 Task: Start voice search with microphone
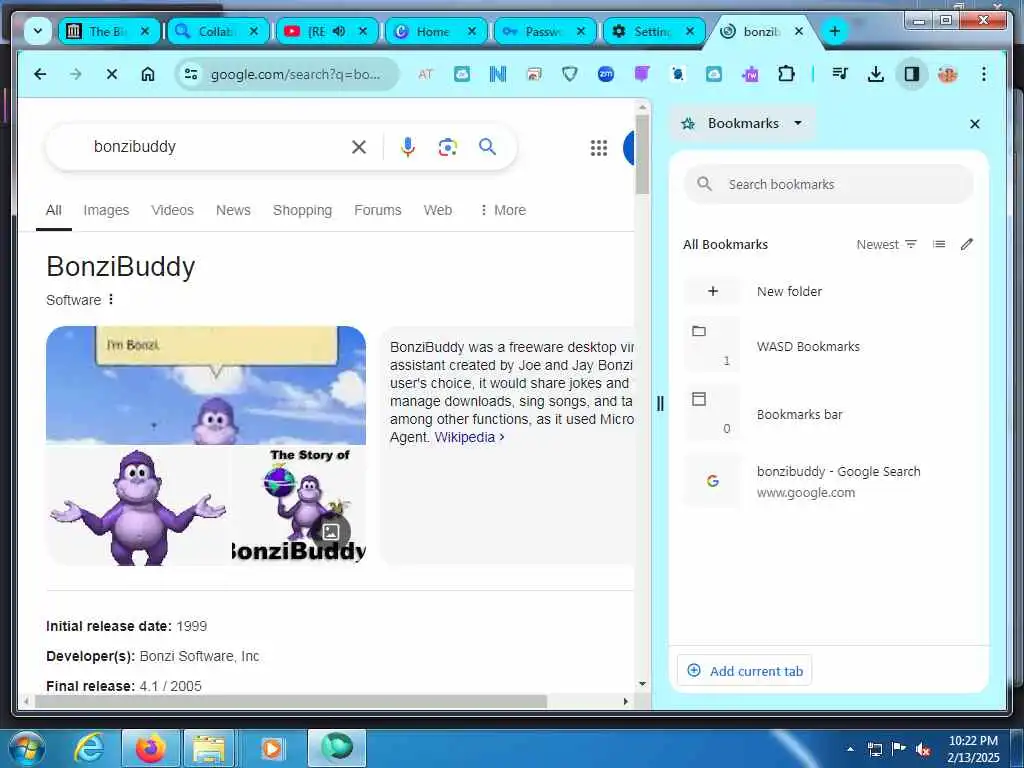pyautogui.click(x=408, y=148)
